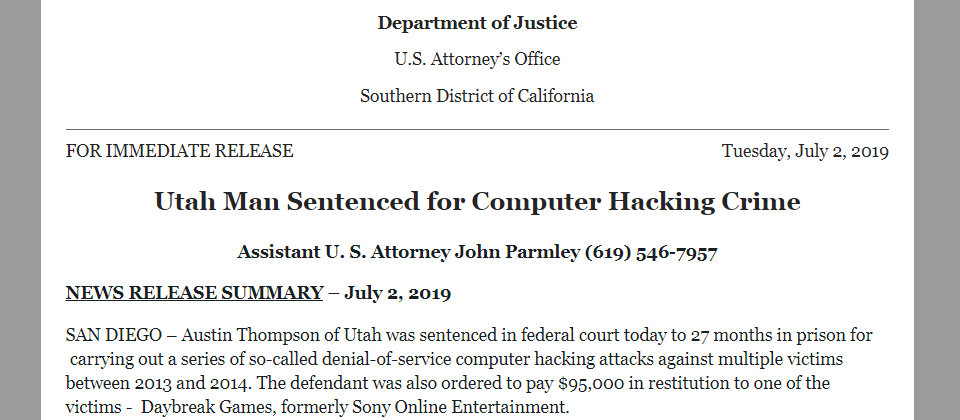This screenshot has width=960, height=420.
Task: Click the $95,000 restitution amount
Action: coord(591,384)
